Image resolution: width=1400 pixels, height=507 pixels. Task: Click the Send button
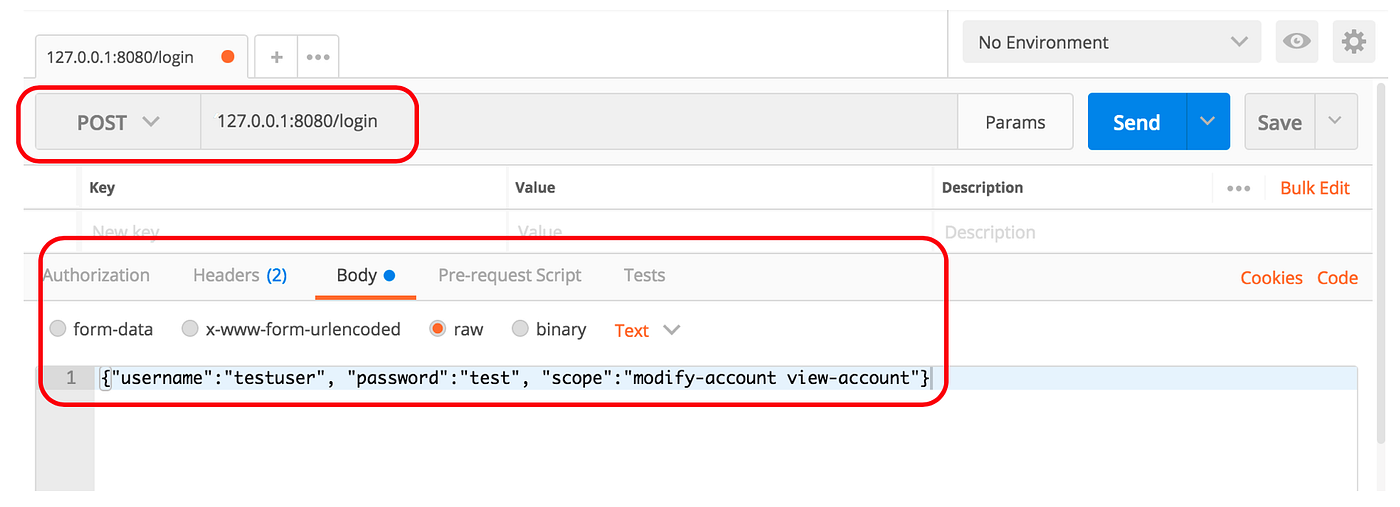click(x=1137, y=122)
